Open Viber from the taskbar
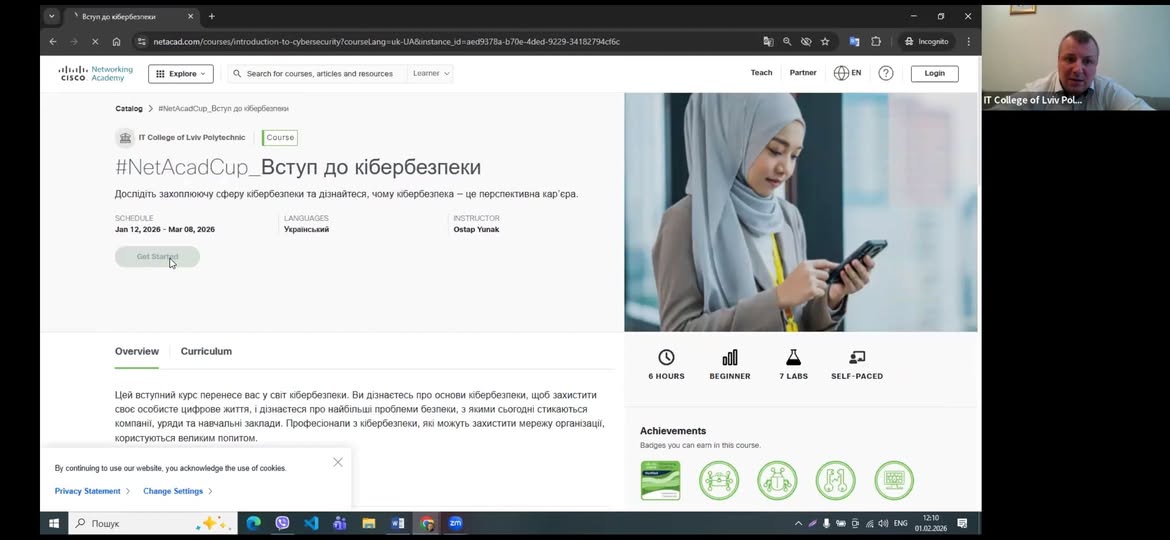Viewport: 1170px width, 540px height. [282, 523]
